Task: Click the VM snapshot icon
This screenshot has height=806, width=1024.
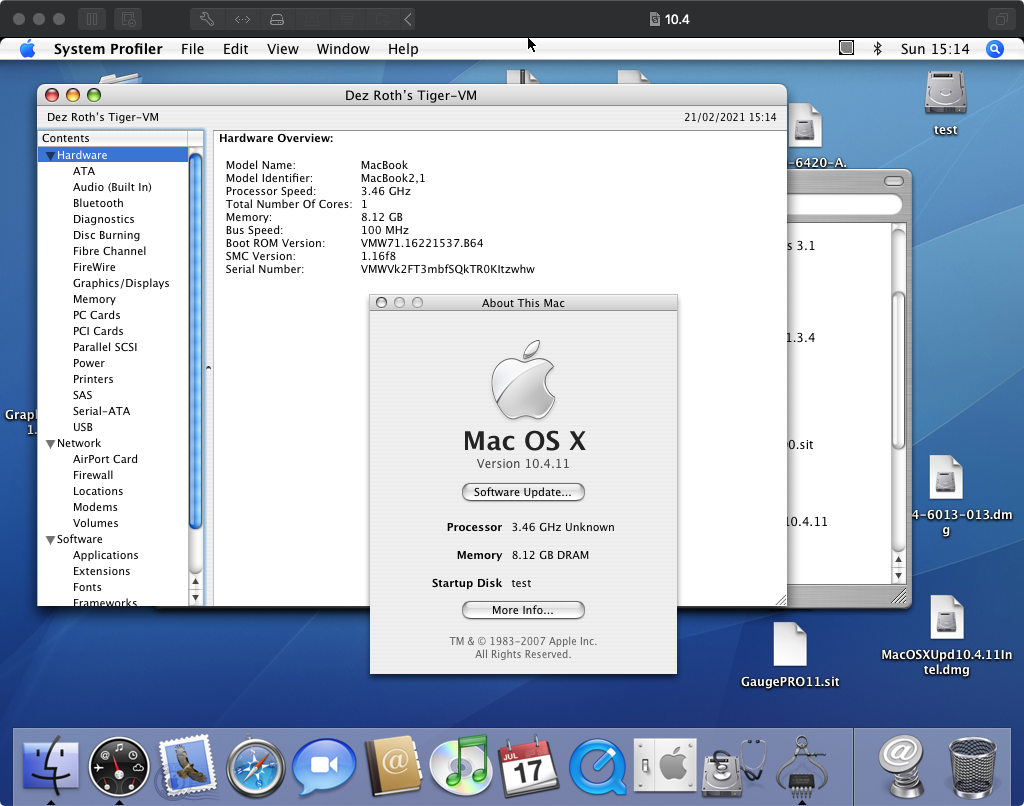Action: [129, 19]
